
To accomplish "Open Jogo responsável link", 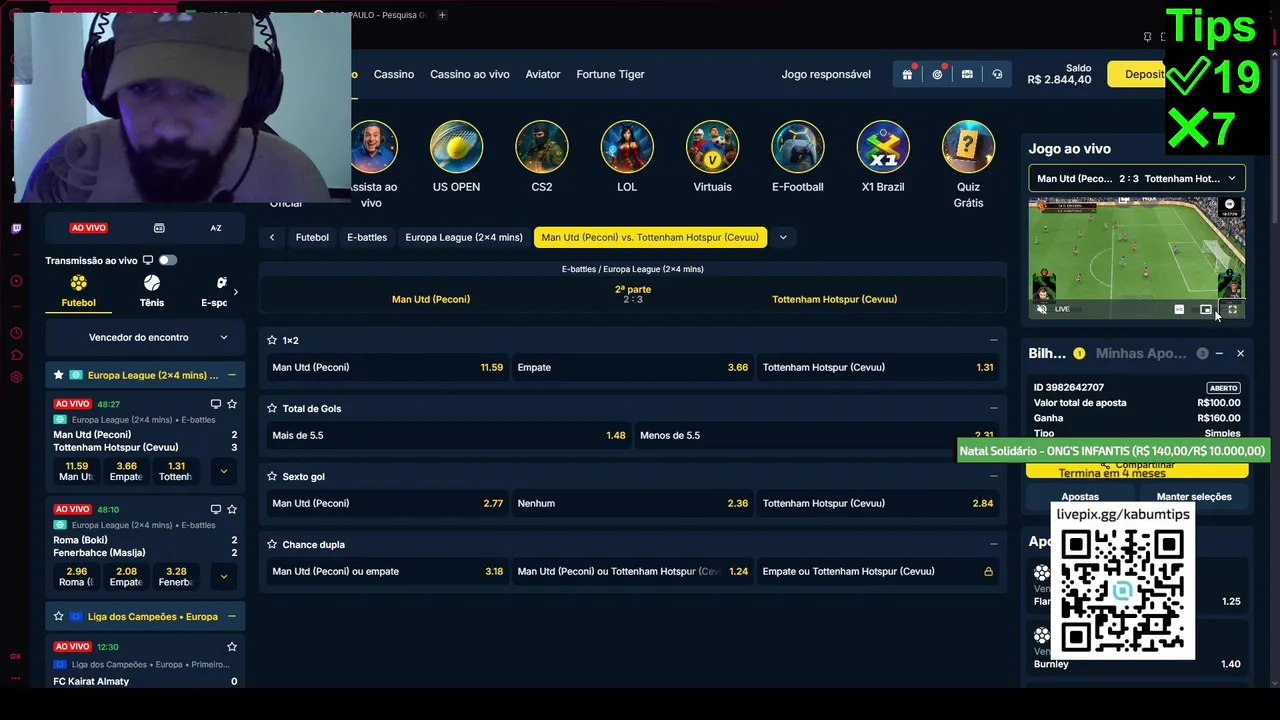I will (x=826, y=74).
